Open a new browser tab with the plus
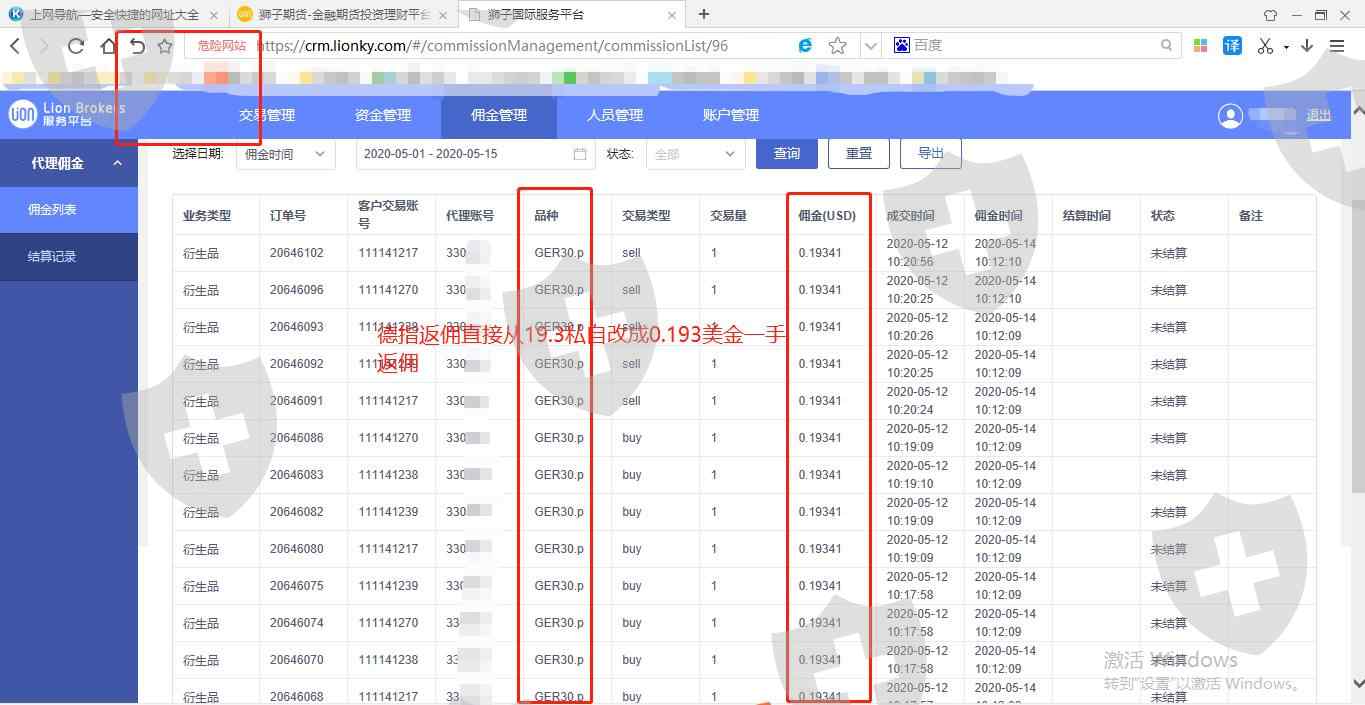This screenshot has width=1365, height=705. (704, 14)
